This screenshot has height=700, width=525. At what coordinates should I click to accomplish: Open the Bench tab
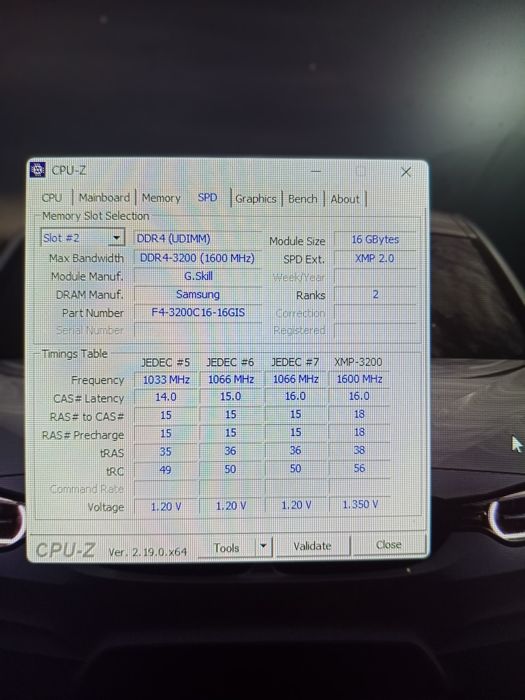(303, 199)
